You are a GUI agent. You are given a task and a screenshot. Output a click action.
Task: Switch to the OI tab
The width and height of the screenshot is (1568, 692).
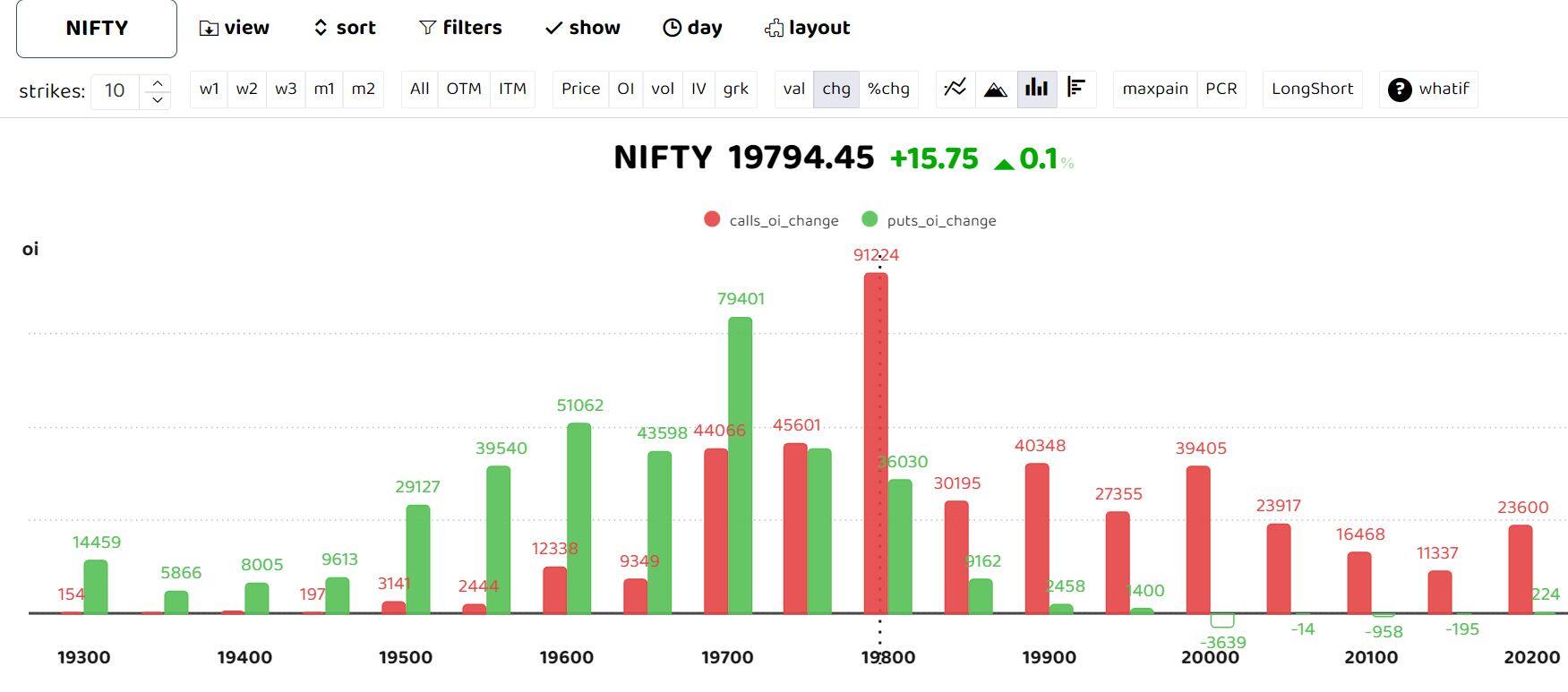tap(626, 89)
